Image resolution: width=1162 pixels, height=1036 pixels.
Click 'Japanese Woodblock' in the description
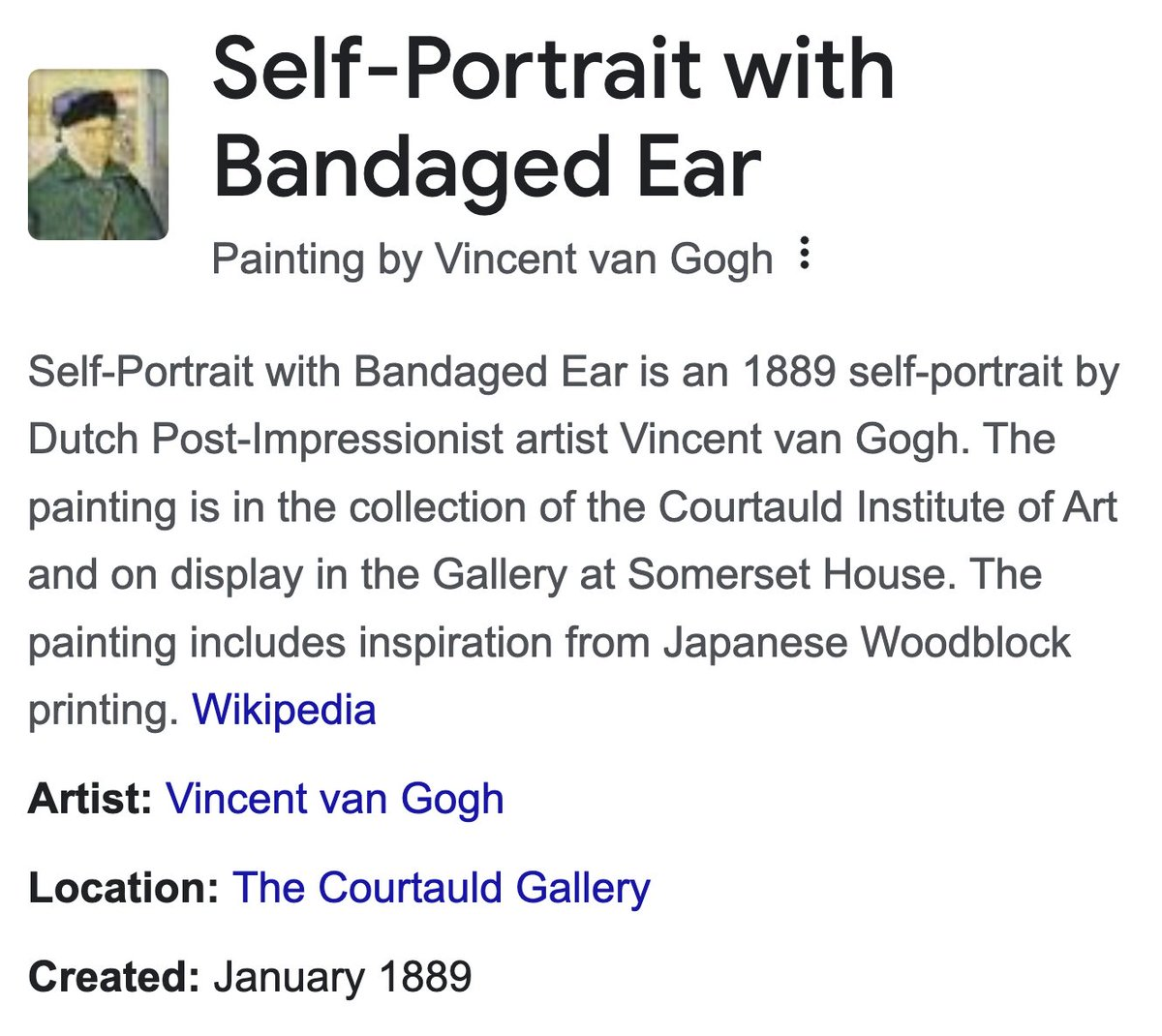(x=868, y=643)
